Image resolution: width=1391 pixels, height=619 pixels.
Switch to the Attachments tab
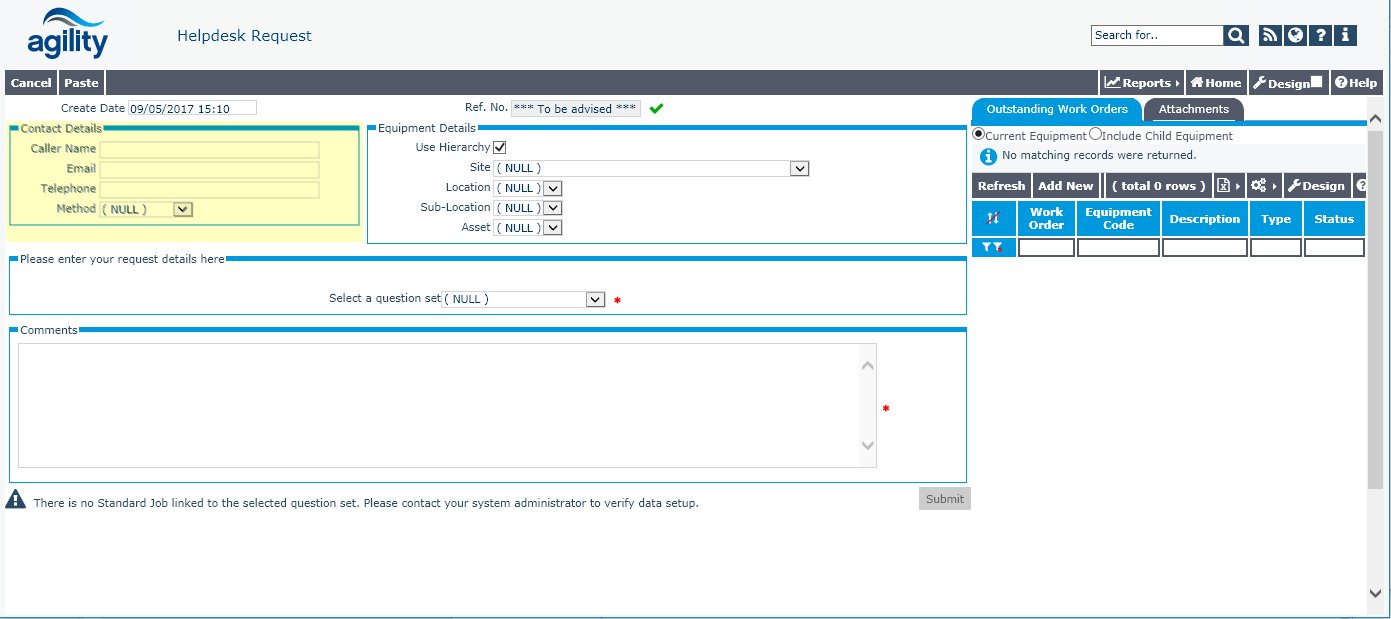point(1193,109)
